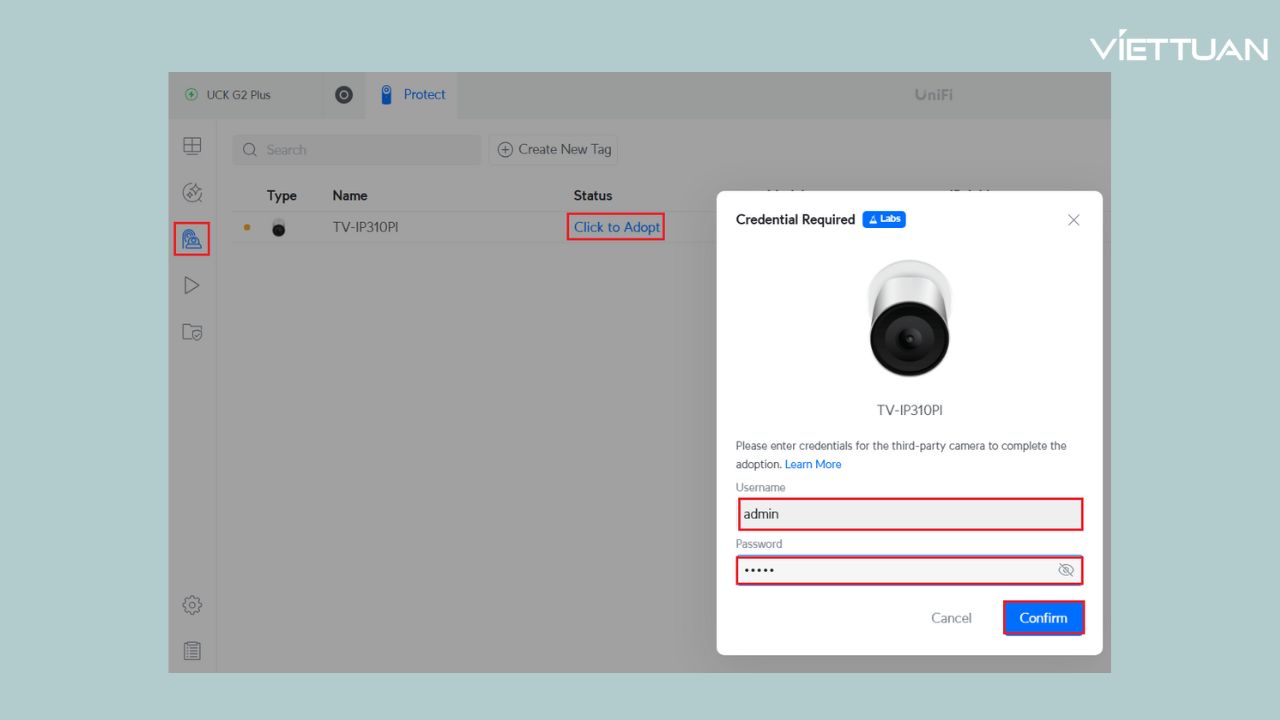This screenshot has width=1280, height=720.
Task: Open the clipboard log icon in sidebar
Action: (192, 651)
